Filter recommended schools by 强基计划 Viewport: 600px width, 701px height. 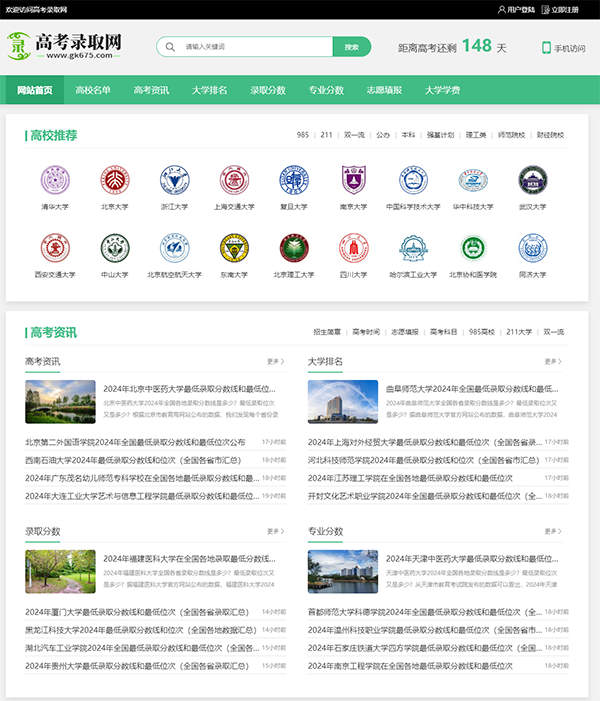pyautogui.click(x=440, y=135)
